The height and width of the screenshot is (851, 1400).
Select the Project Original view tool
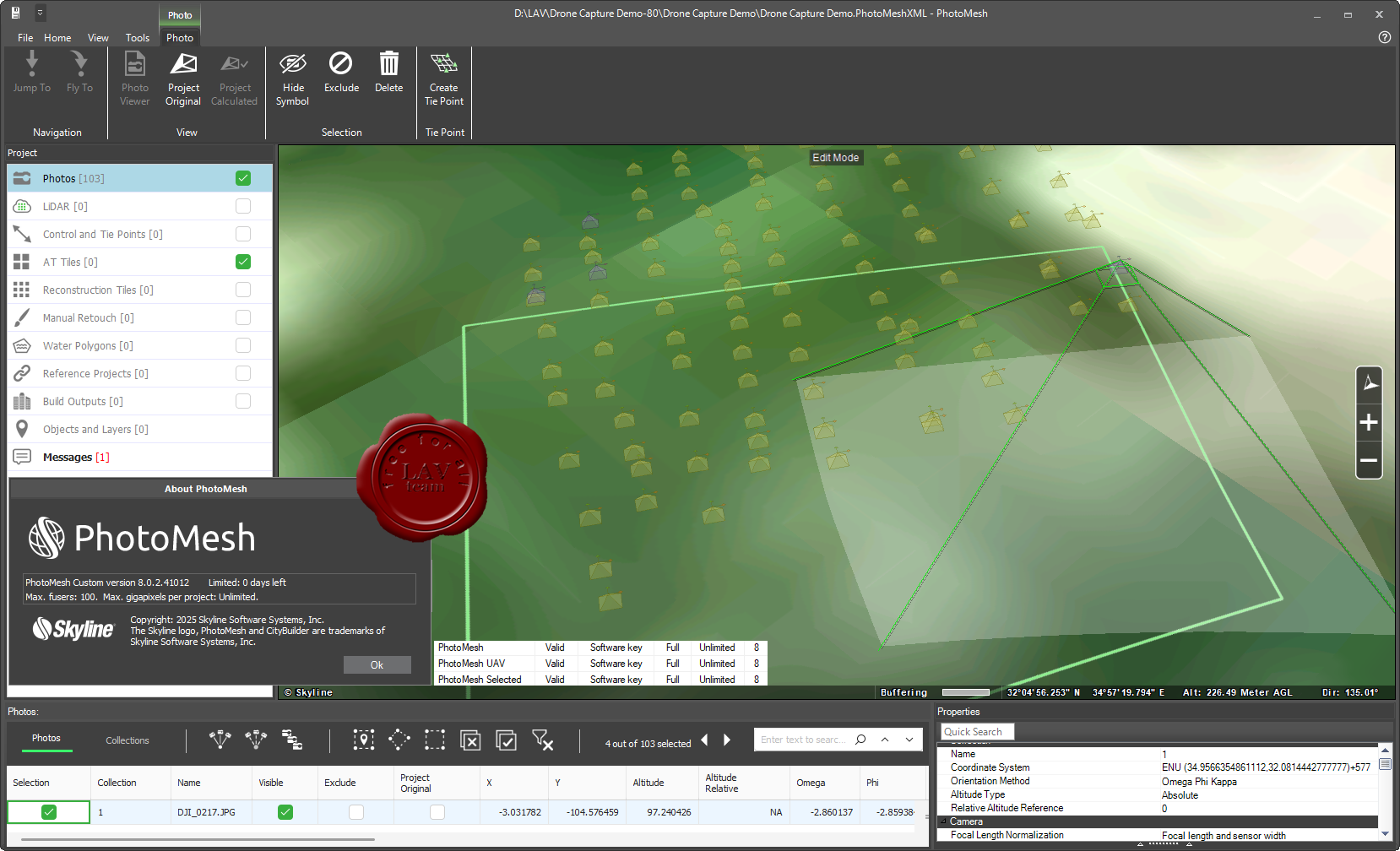[x=183, y=79]
